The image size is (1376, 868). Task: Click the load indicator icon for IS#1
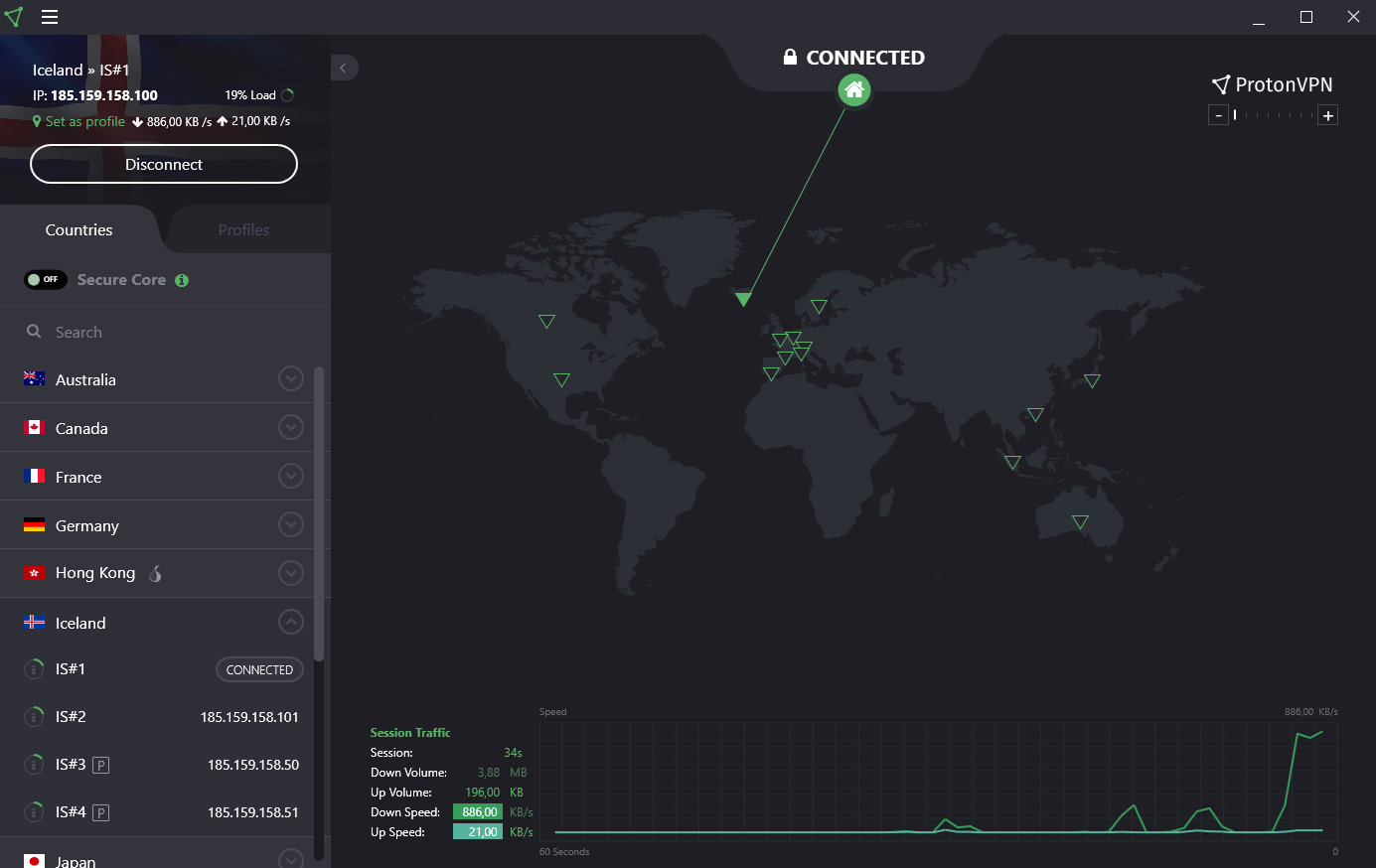34,669
